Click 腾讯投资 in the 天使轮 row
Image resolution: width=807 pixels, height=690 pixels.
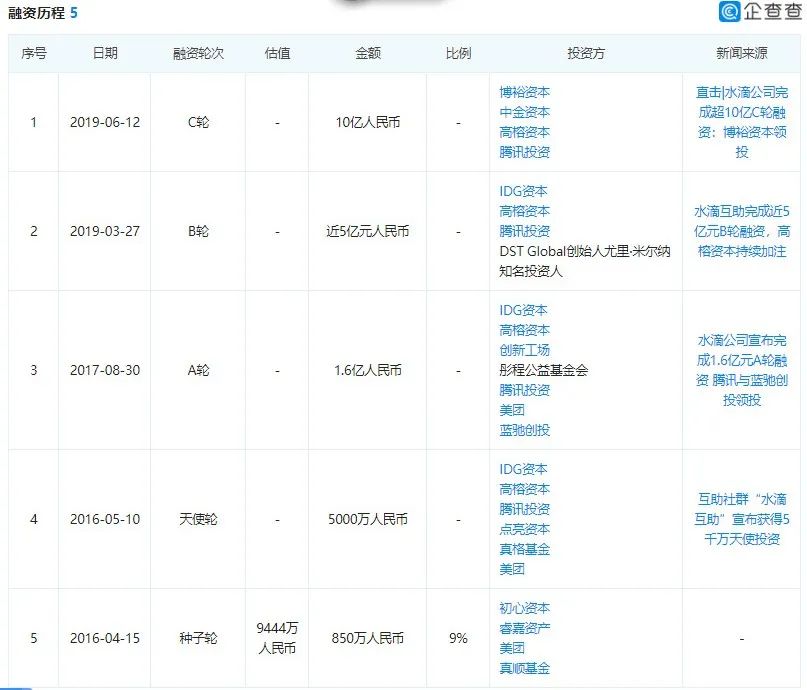pyautogui.click(x=524, y=509)
